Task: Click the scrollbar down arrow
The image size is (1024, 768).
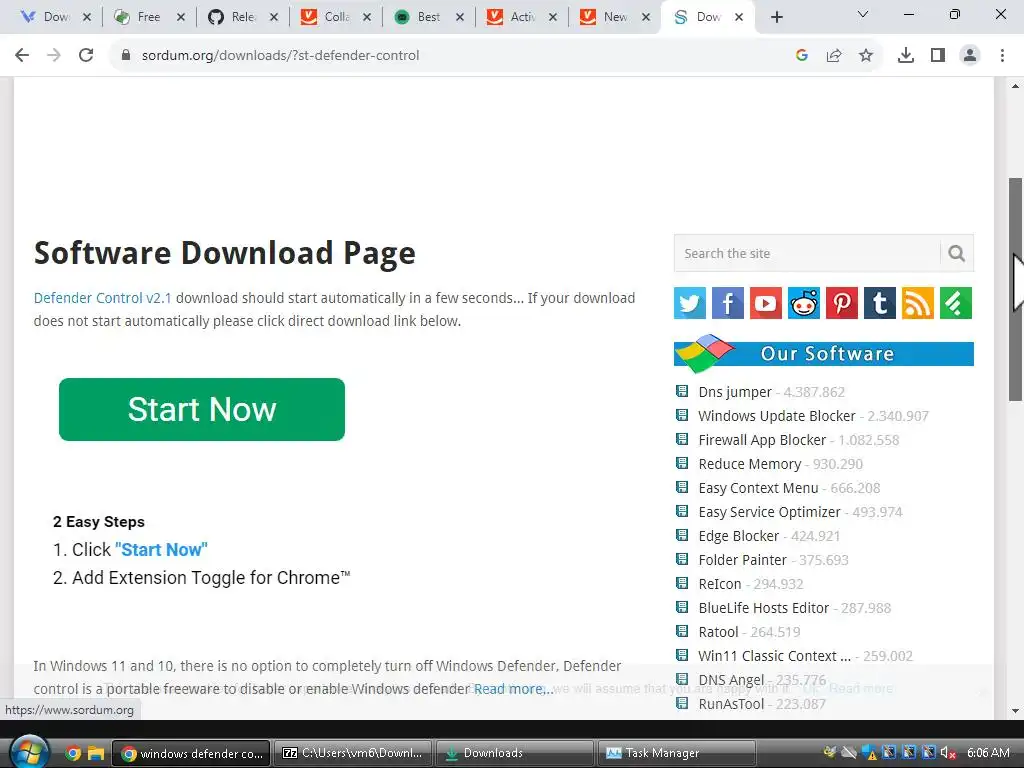Action: tap(1016, 711)
